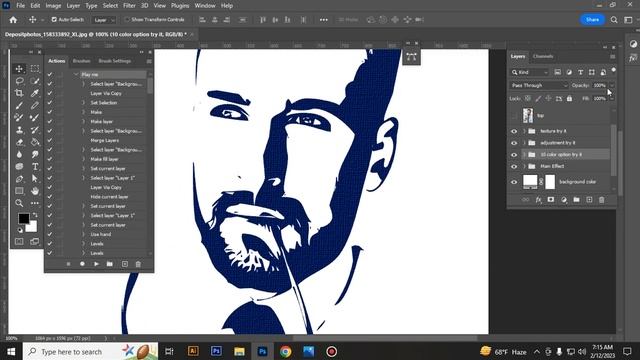Toggle Auto-Select checkbox

54,20
